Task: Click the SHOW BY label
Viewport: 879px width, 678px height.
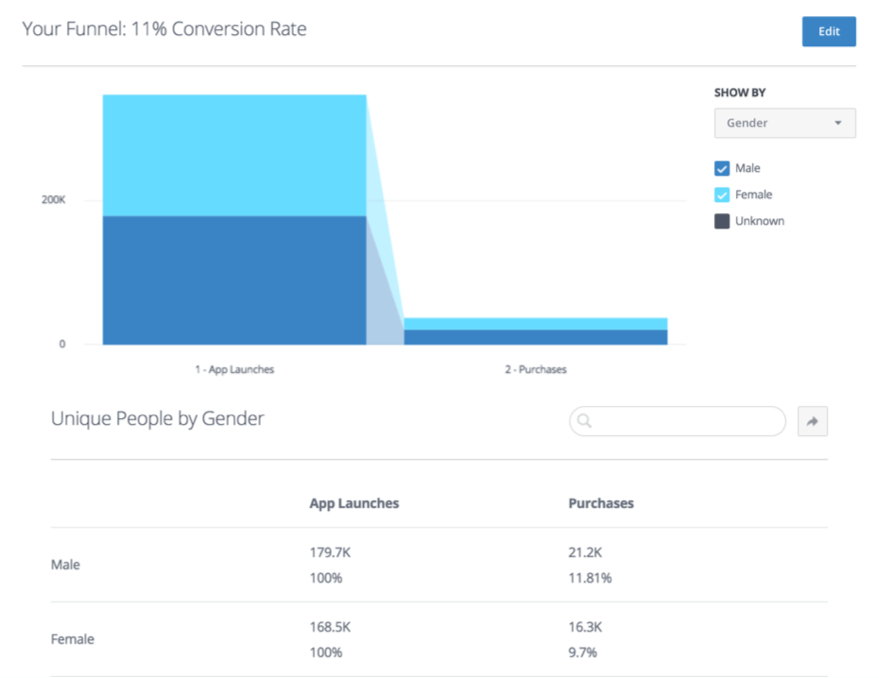Action: (739, 93)
